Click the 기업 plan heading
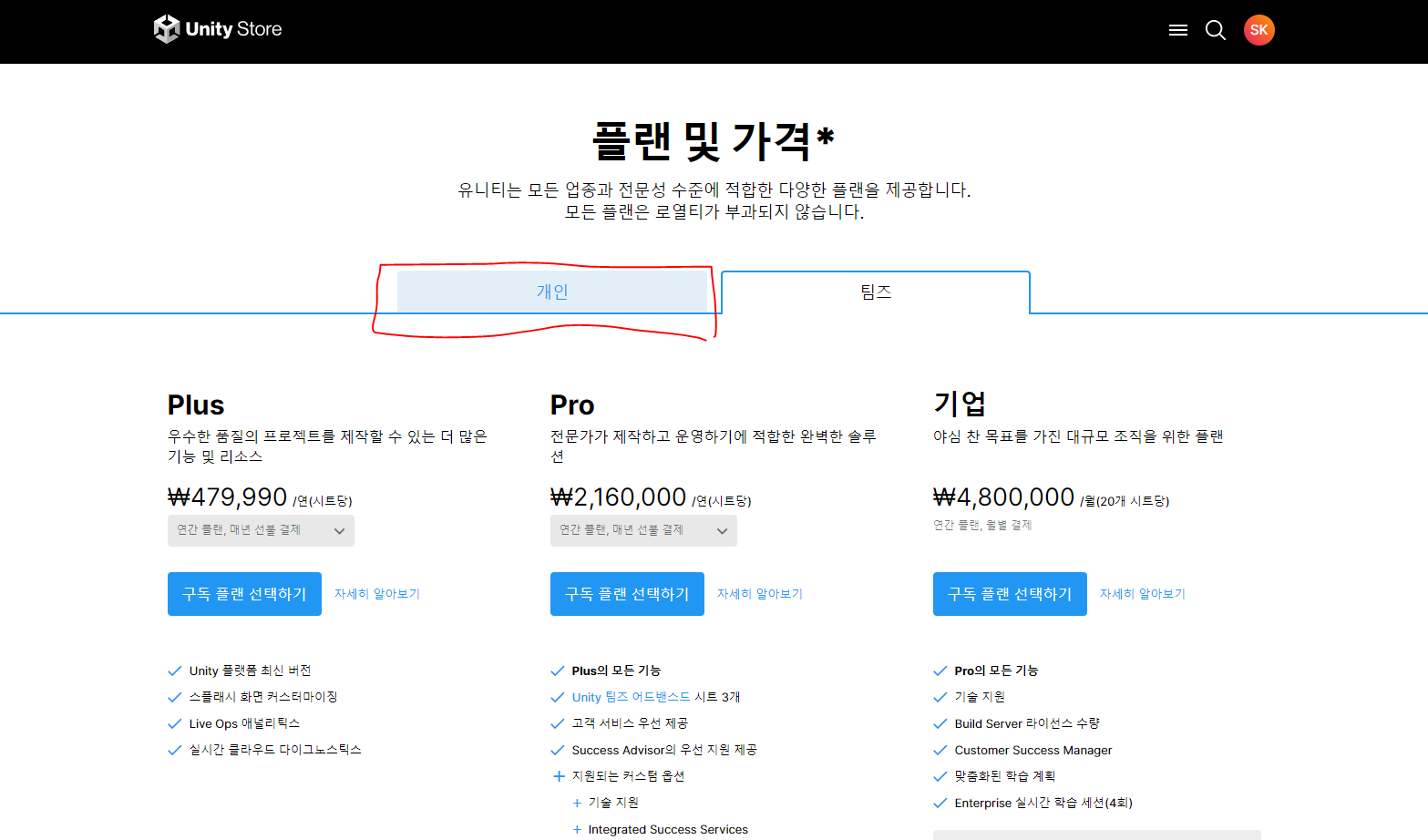Viewport: 1428px width, 840px height. (x=960, y=404)
